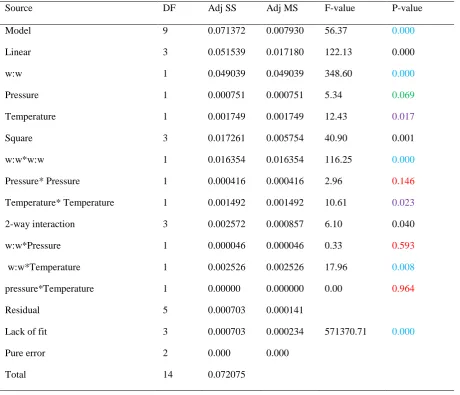Image resolution: width=460 pixels, height=395 pixels.
Task: Click the Pressure* Pressure F-value 2.96
Action: point(333,181)
